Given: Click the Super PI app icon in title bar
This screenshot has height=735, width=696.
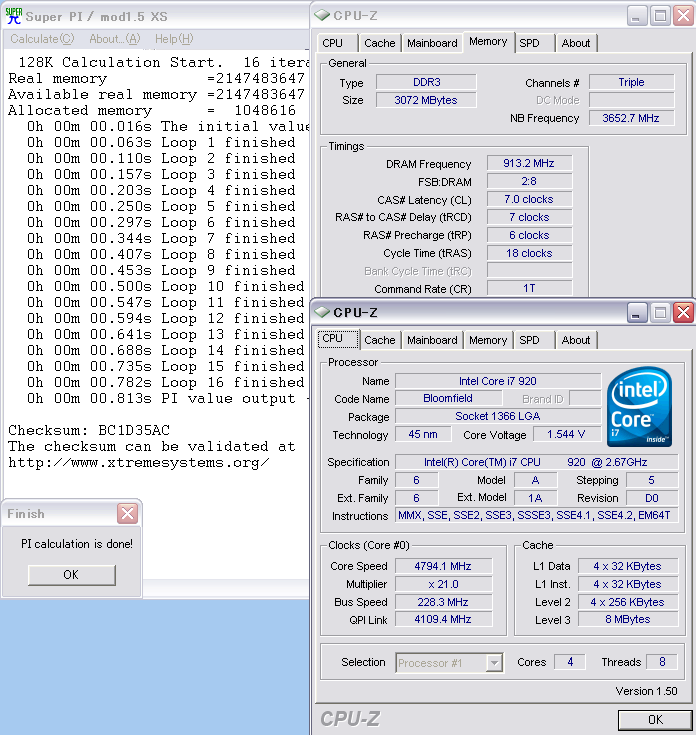Looking at the screenshot, I should (14, 16).
